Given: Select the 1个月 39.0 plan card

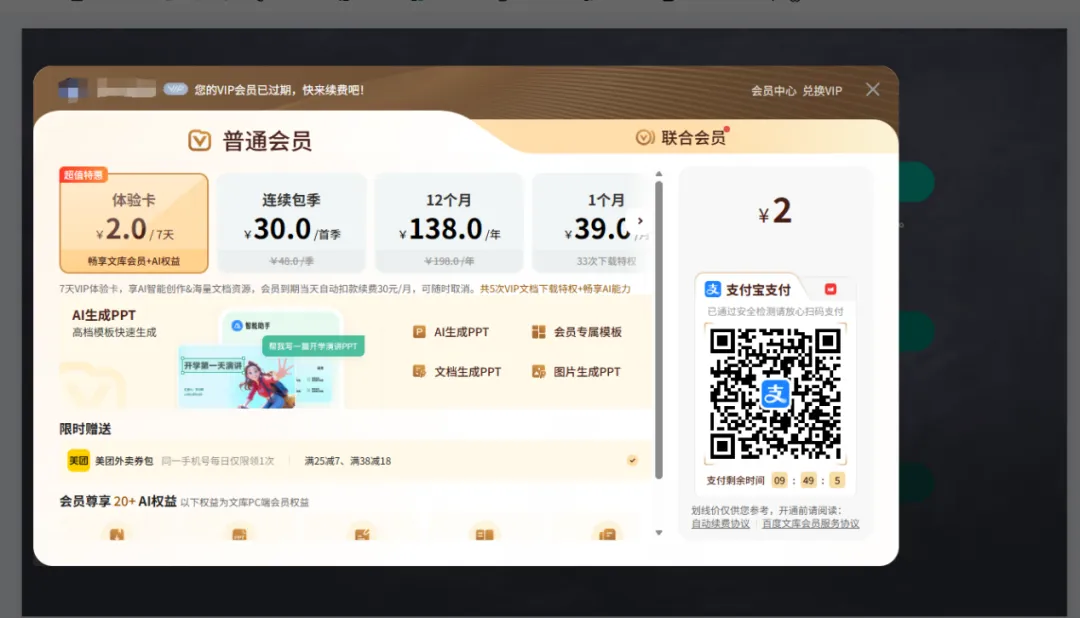Looking at the screenshot, I should pyautogui.click(x=591, y=223).
